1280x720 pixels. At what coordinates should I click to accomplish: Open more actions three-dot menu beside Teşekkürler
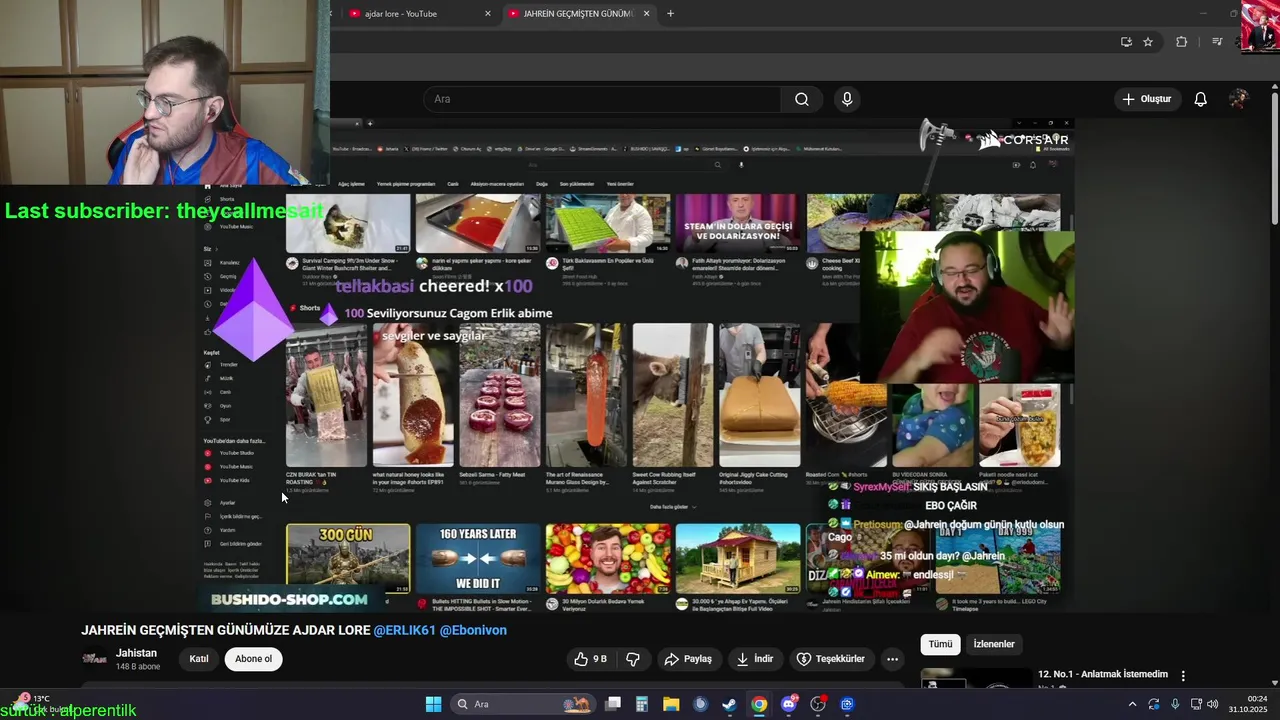click(x=892, y=659)
